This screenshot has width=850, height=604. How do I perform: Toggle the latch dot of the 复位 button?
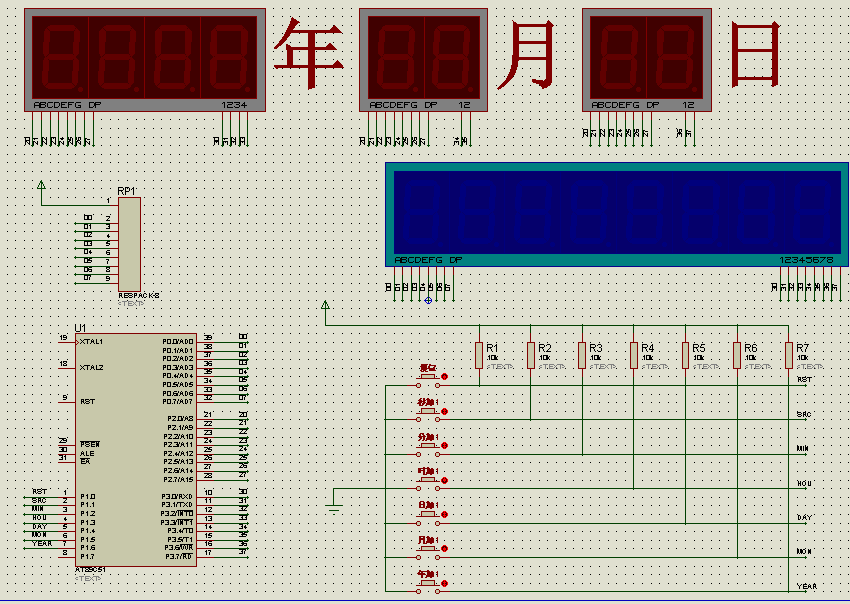coord(445,376)
